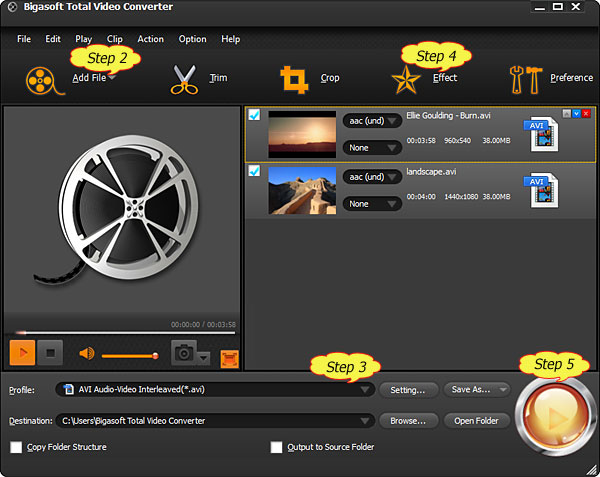Screen dimensions: 600x477
Task: Open Preference tools icon
Action: click(526, 80)
